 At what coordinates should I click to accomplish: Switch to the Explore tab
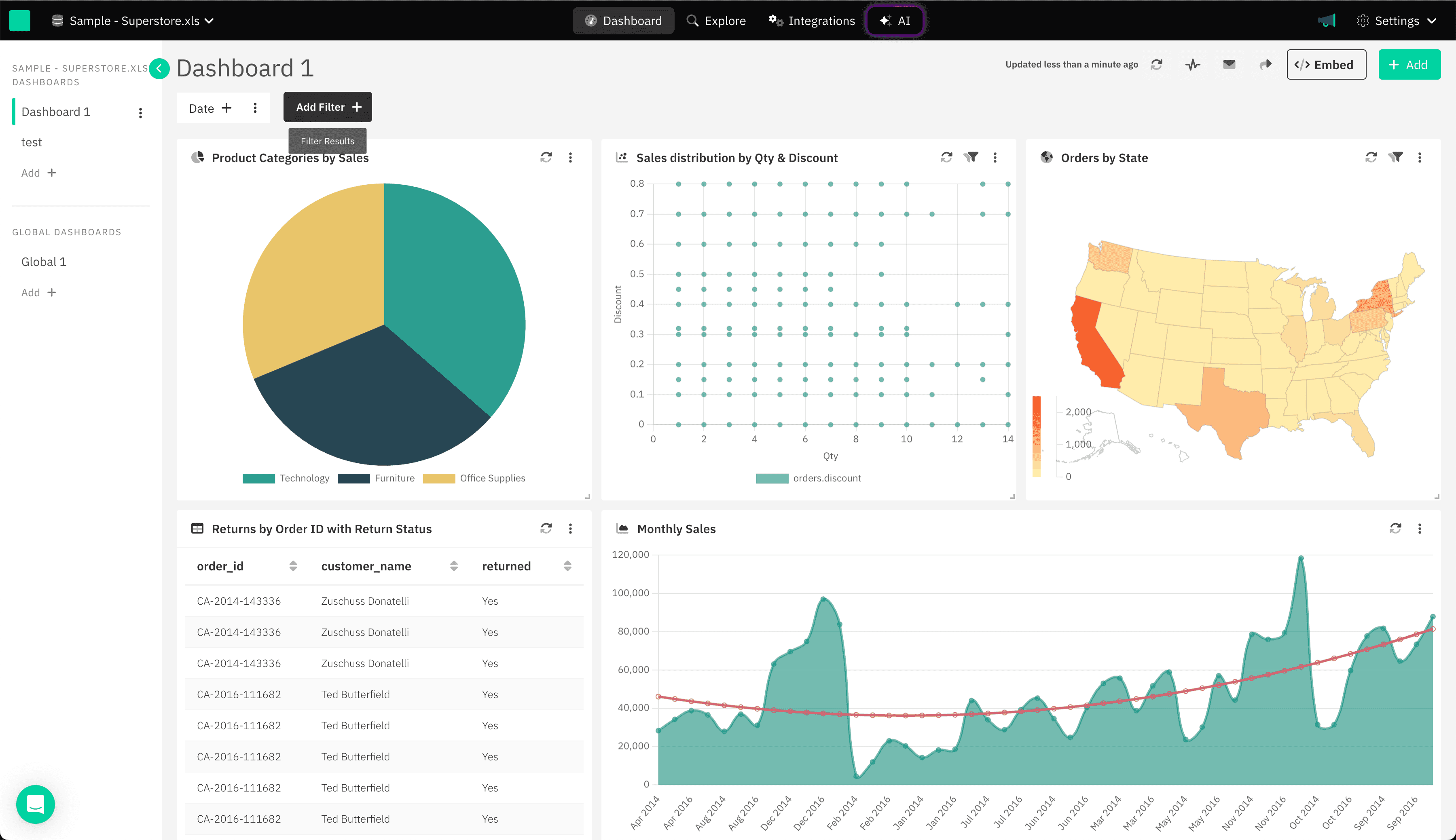click(x=716, y=21)
